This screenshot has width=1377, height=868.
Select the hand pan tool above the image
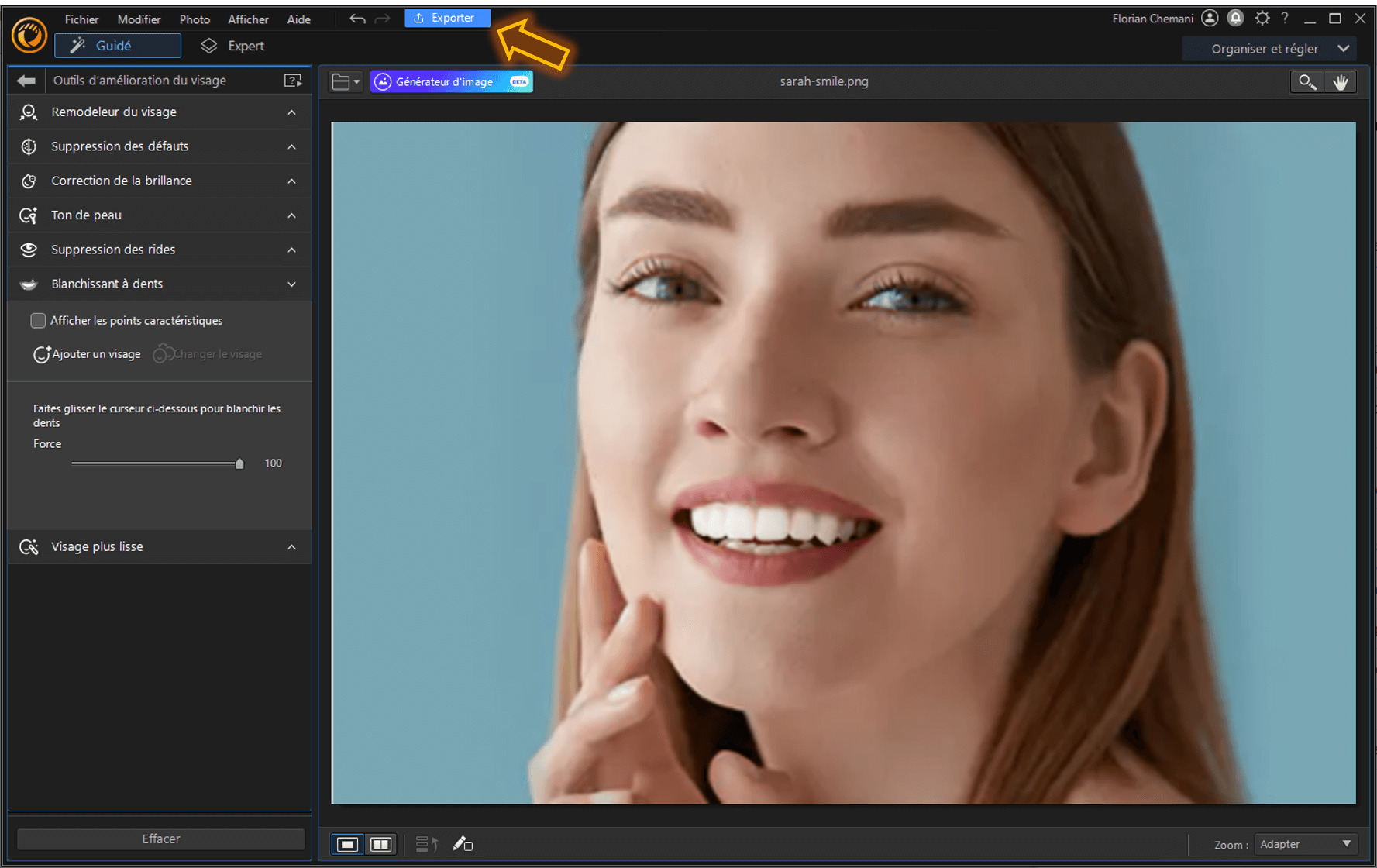[1341, 81]
